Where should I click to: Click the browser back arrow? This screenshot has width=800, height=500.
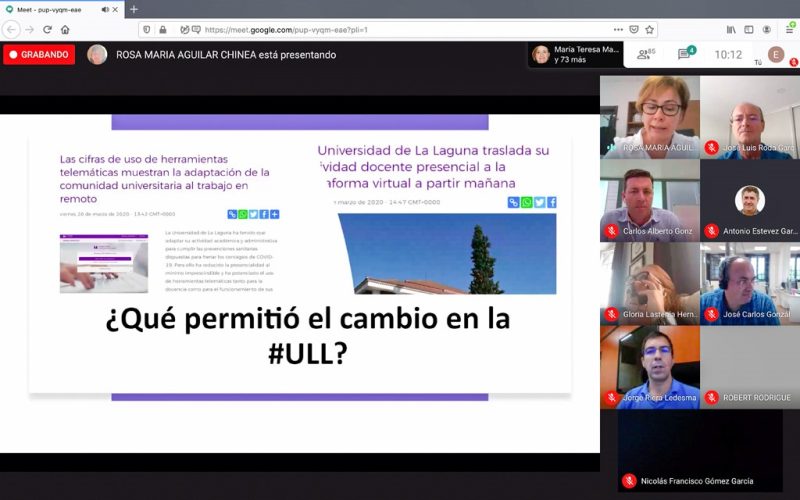pyautogui.click(x=11, y=30)
